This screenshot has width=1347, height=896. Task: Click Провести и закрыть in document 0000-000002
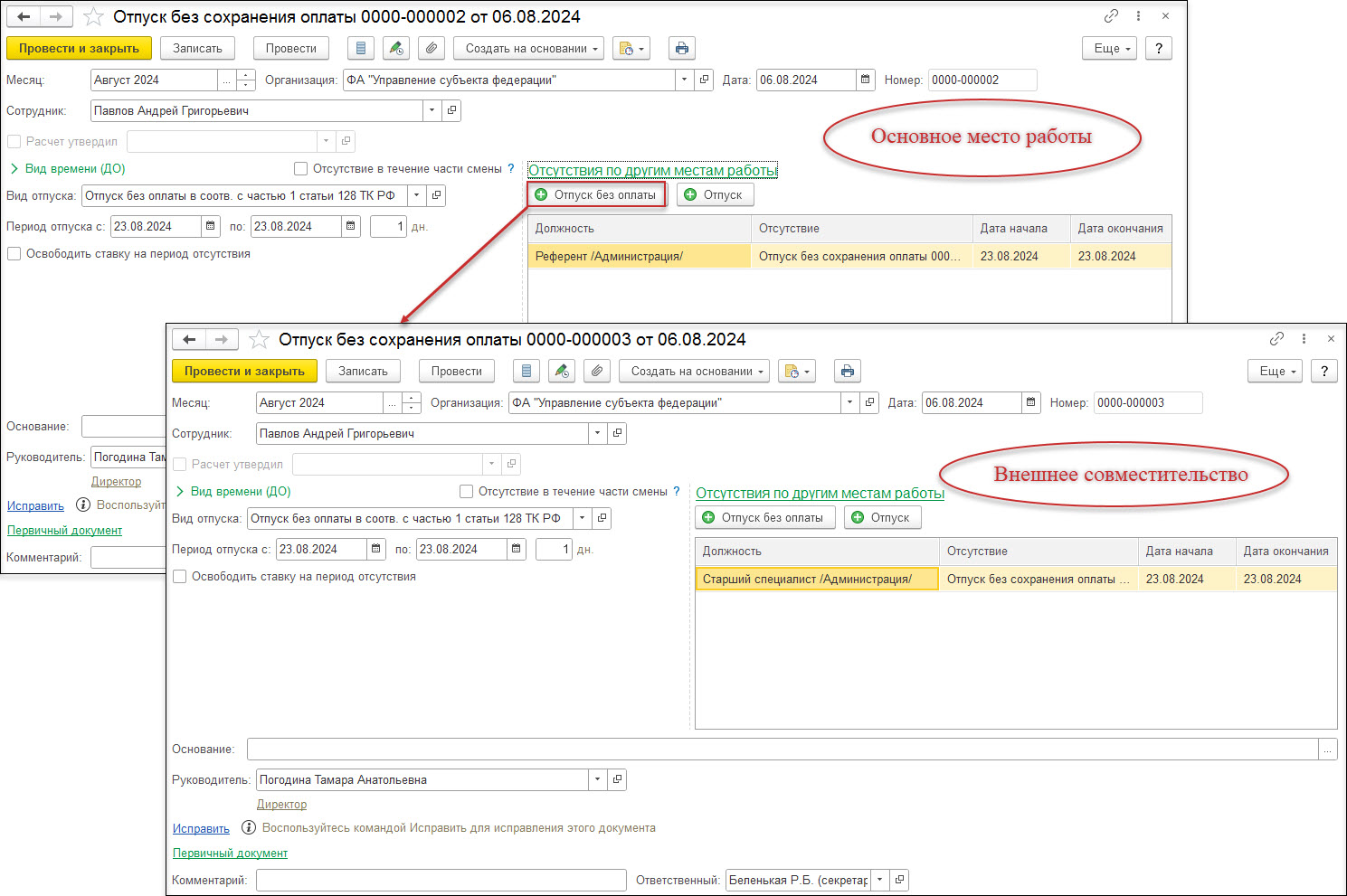[x=79, y=49]
